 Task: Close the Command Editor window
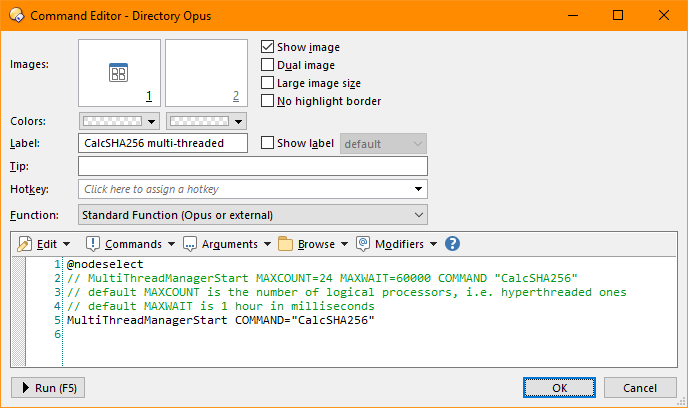click(664, 15)
